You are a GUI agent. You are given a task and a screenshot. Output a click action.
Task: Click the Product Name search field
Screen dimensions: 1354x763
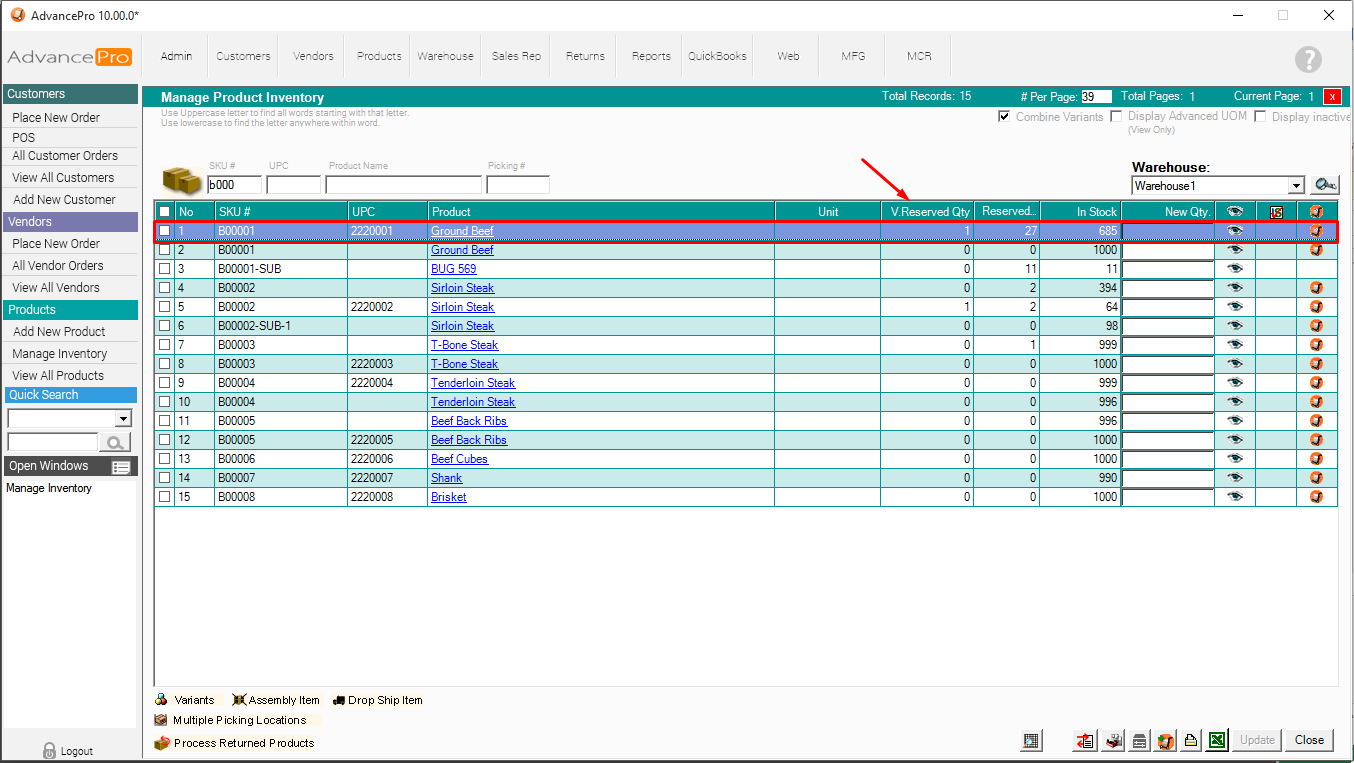coord(403,185)
